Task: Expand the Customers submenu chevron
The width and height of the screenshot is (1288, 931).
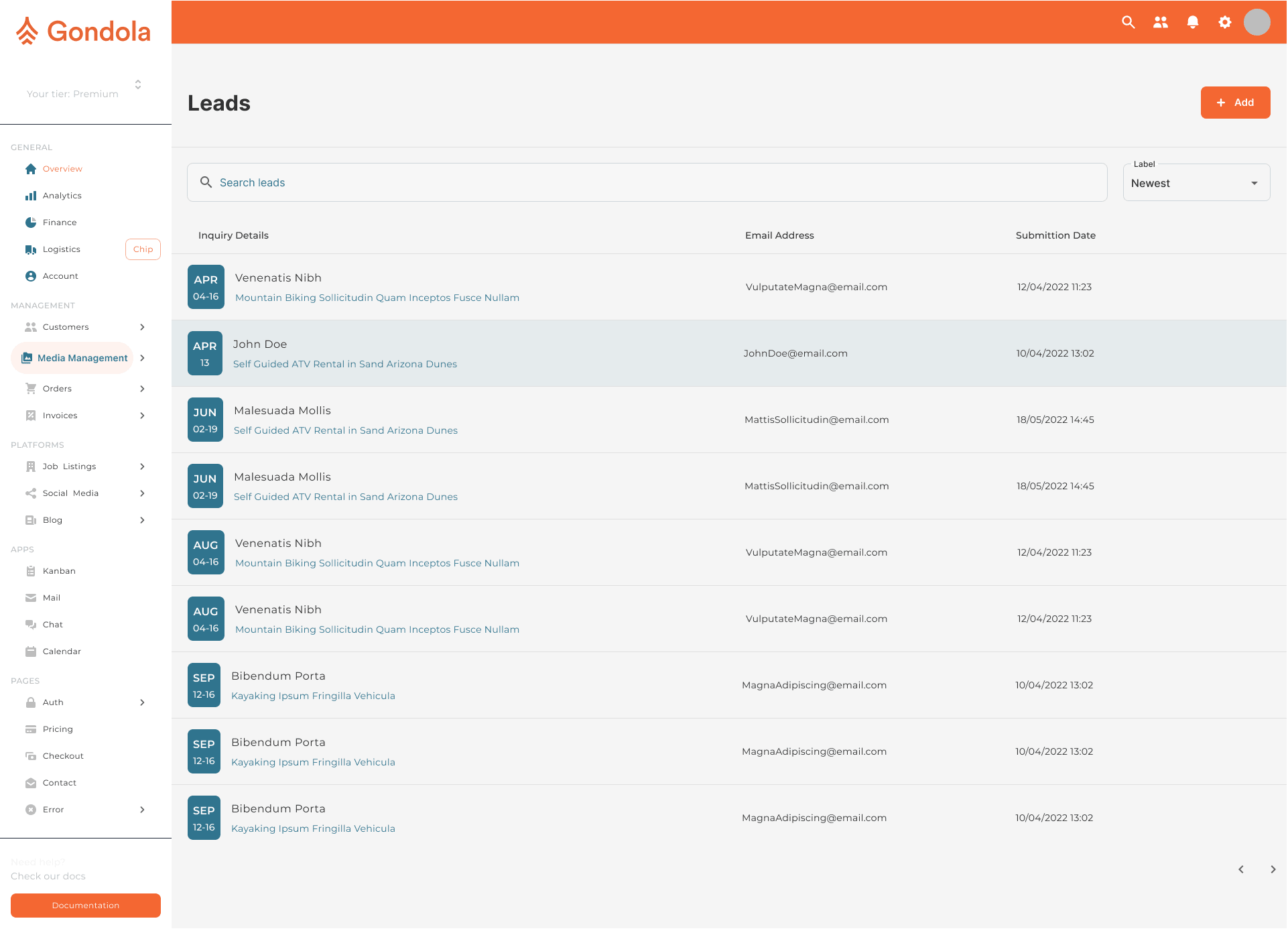Action: click(x=142, y=327)
